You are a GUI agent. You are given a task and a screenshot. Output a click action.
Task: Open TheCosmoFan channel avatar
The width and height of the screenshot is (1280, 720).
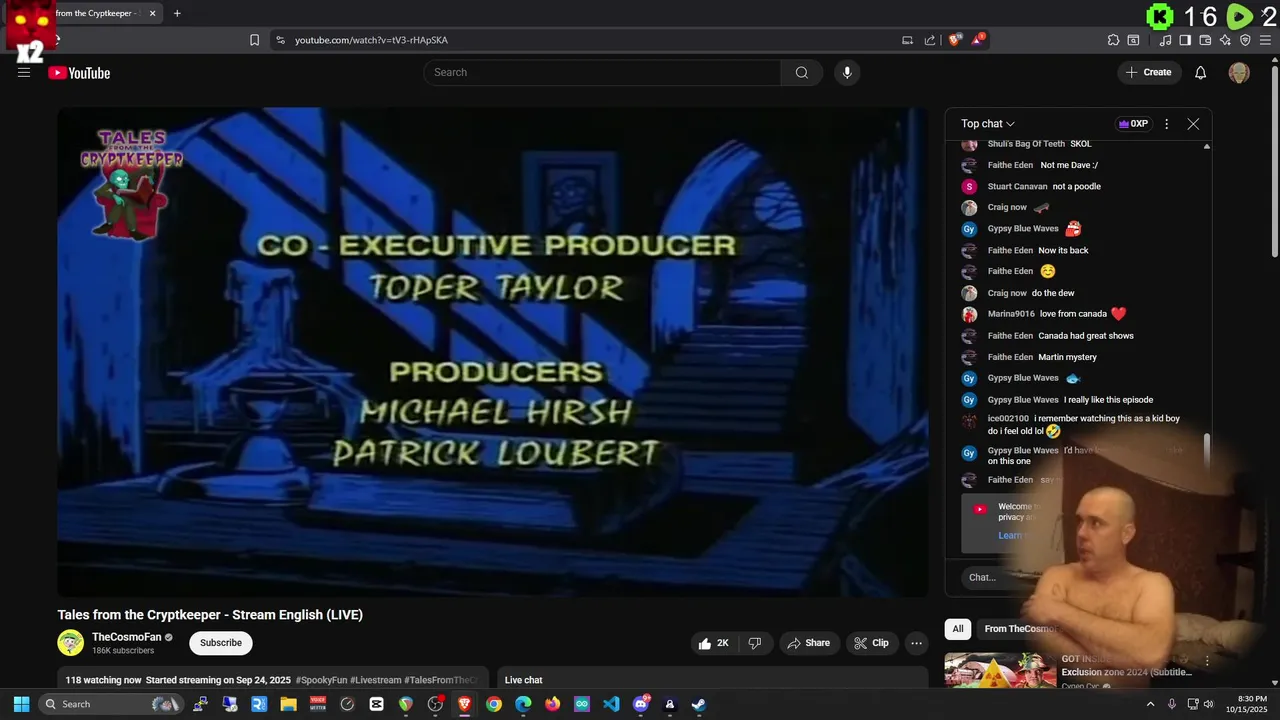tap(71, 643)
